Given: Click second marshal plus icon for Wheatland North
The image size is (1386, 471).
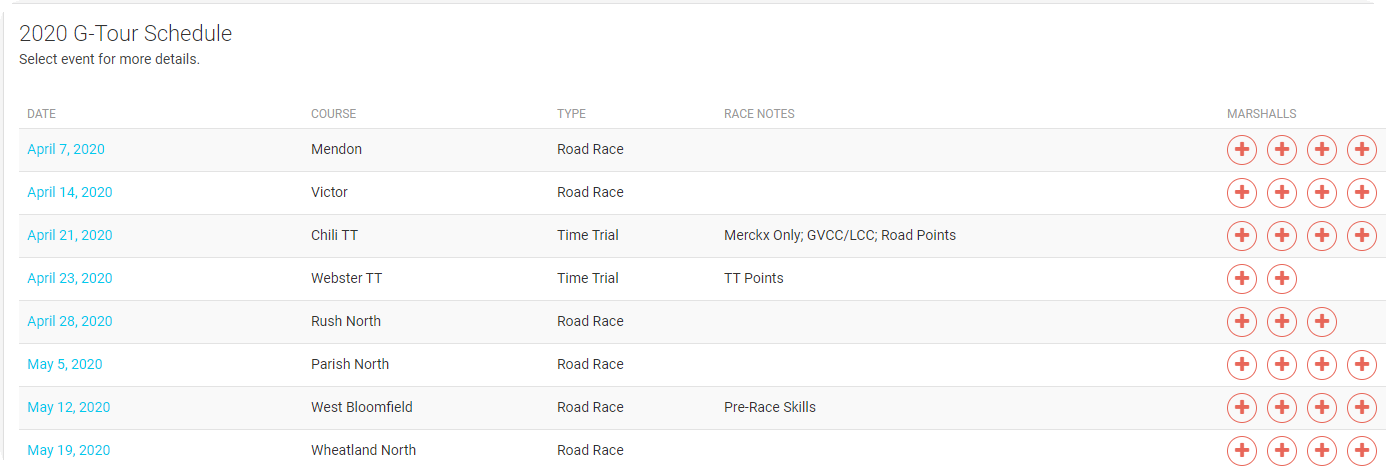Looking at the screenshot, I should [x=1282, y=451].
